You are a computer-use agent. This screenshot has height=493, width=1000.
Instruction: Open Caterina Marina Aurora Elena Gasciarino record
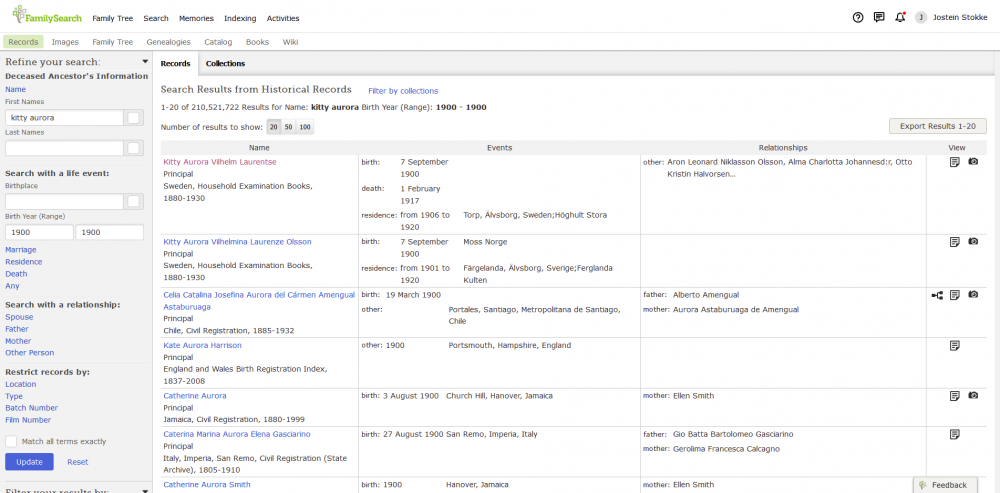[237, 434]
